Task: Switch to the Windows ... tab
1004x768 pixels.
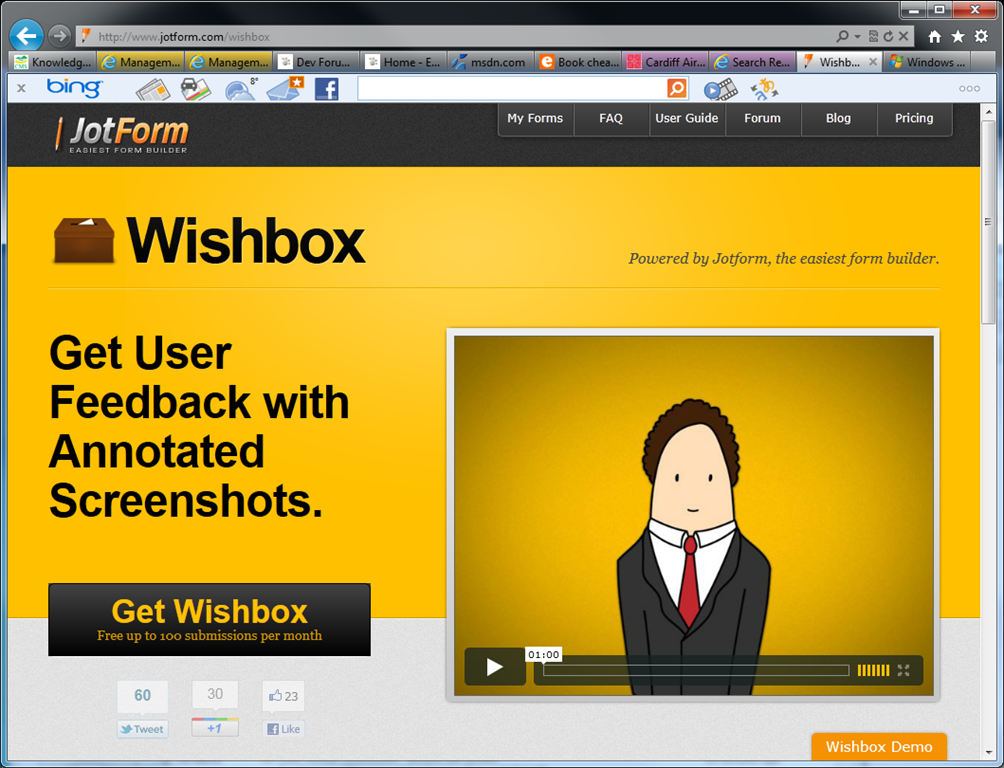Action: (928, 62)
